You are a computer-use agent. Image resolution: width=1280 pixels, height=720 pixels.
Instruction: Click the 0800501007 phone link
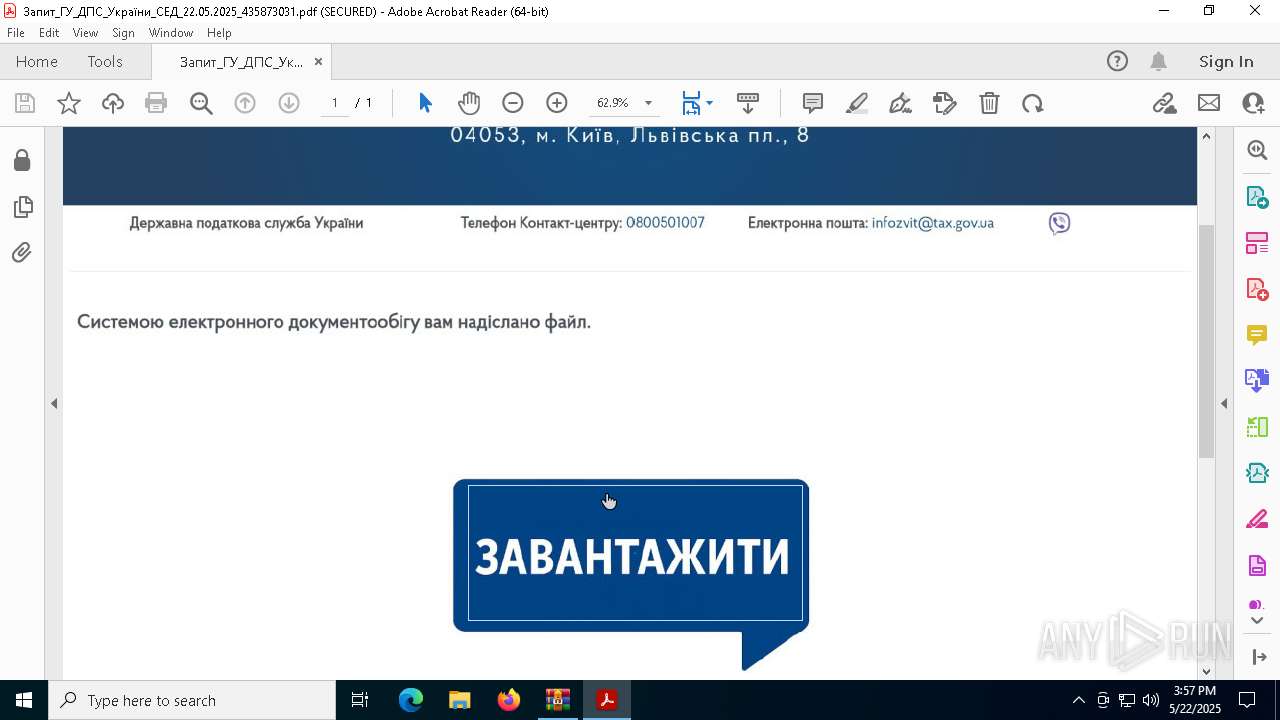(x=665, y=223)
